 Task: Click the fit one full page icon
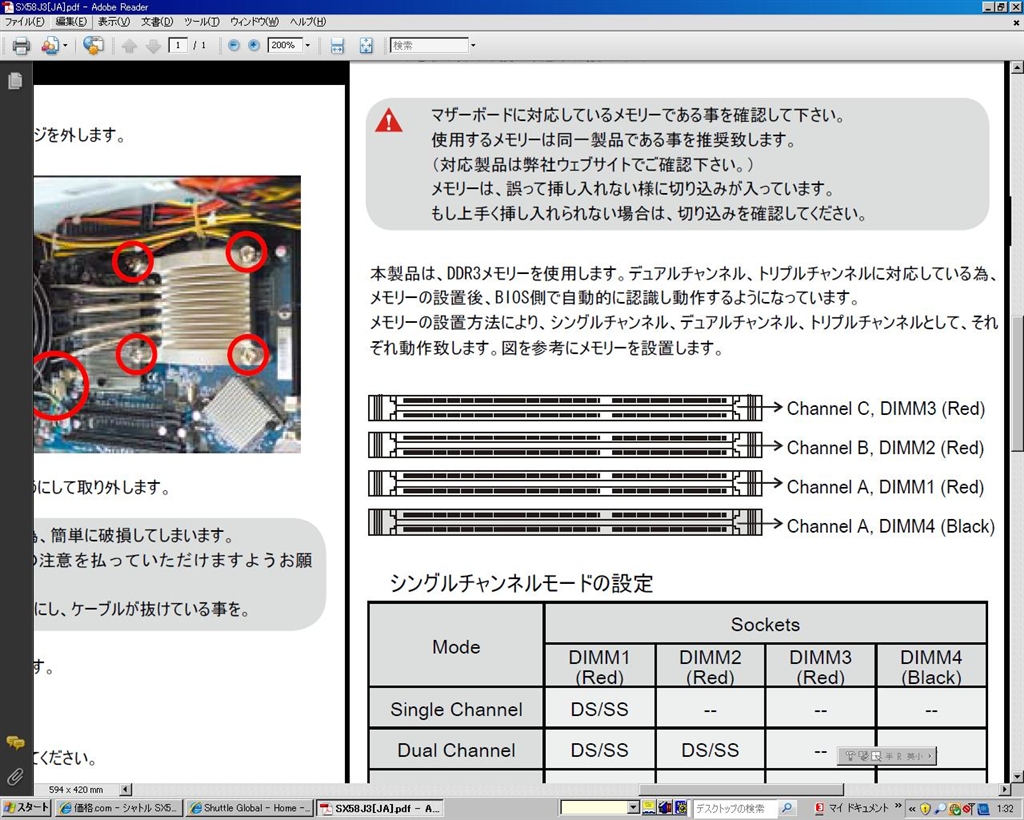[x=366, y=46]
